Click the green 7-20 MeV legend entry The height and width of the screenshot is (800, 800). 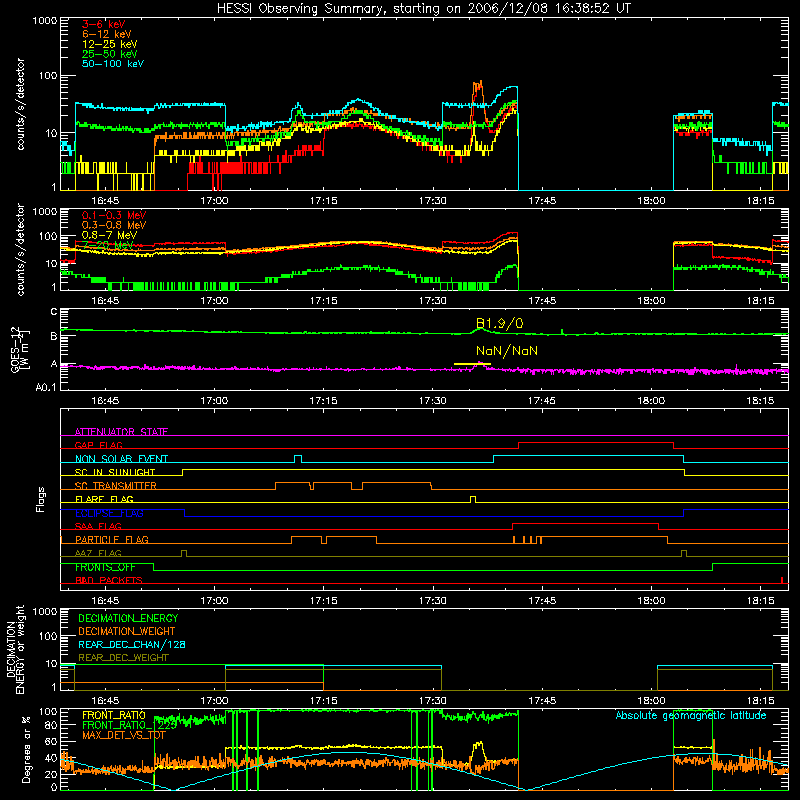[108, 245]
